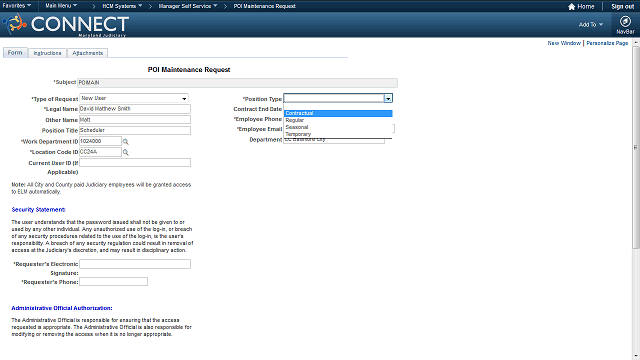This screenshot has height=360, width=640.
Task: Click Personalize Page link
Action: (x=607, y=43)
